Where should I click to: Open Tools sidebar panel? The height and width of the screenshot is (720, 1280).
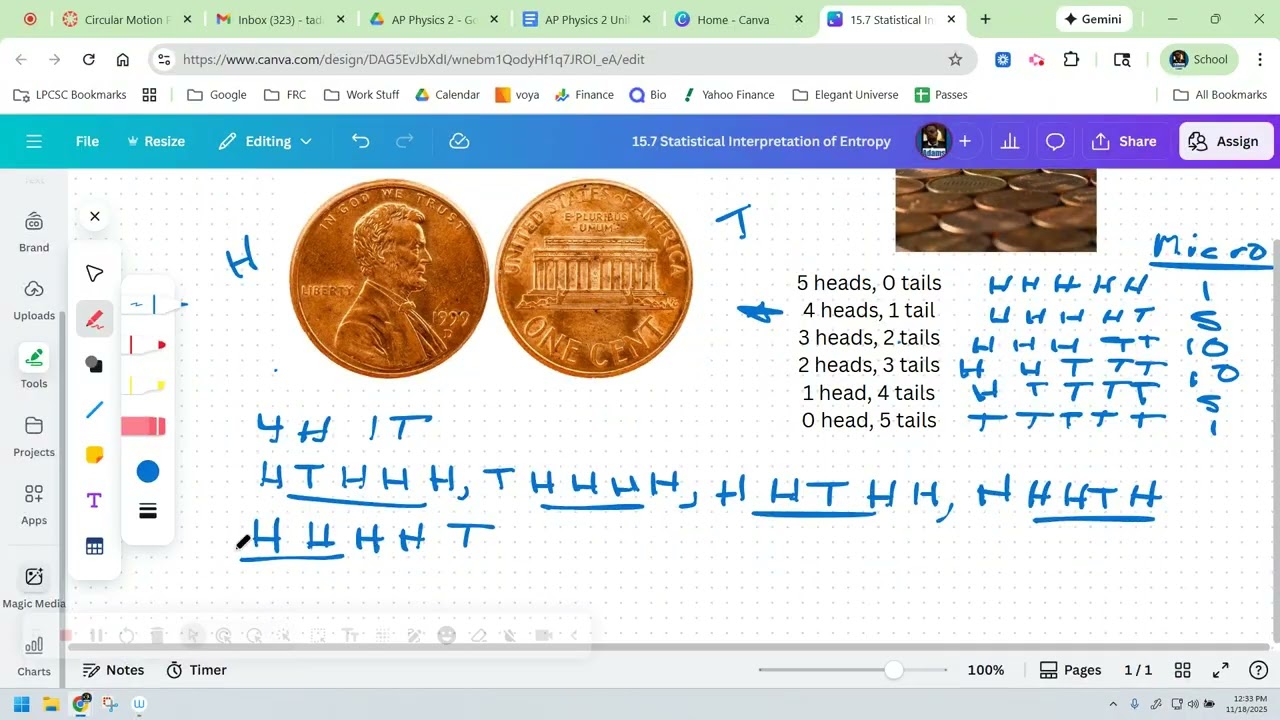point(34,368)
